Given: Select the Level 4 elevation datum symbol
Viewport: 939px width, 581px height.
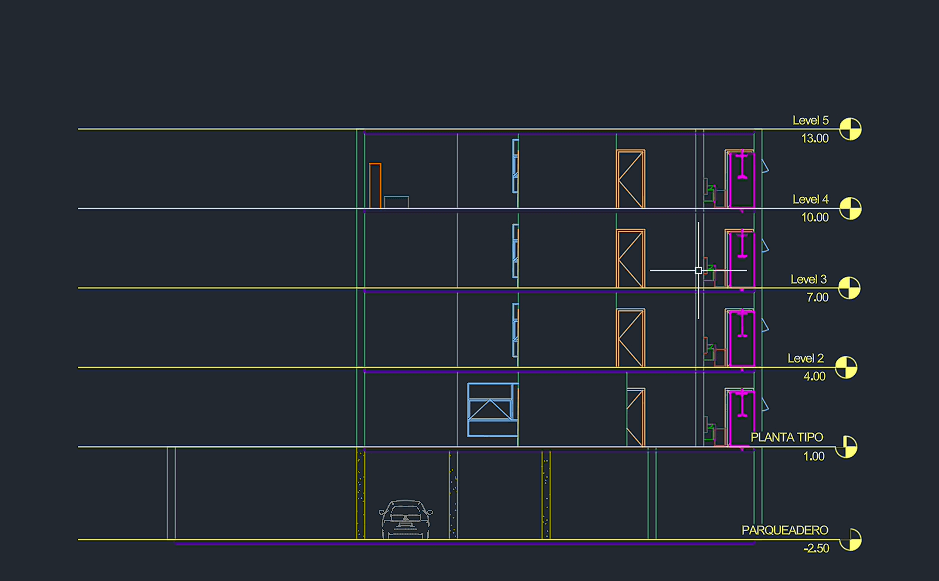Looking at the screenshot, I should click(x=850, y=208).
